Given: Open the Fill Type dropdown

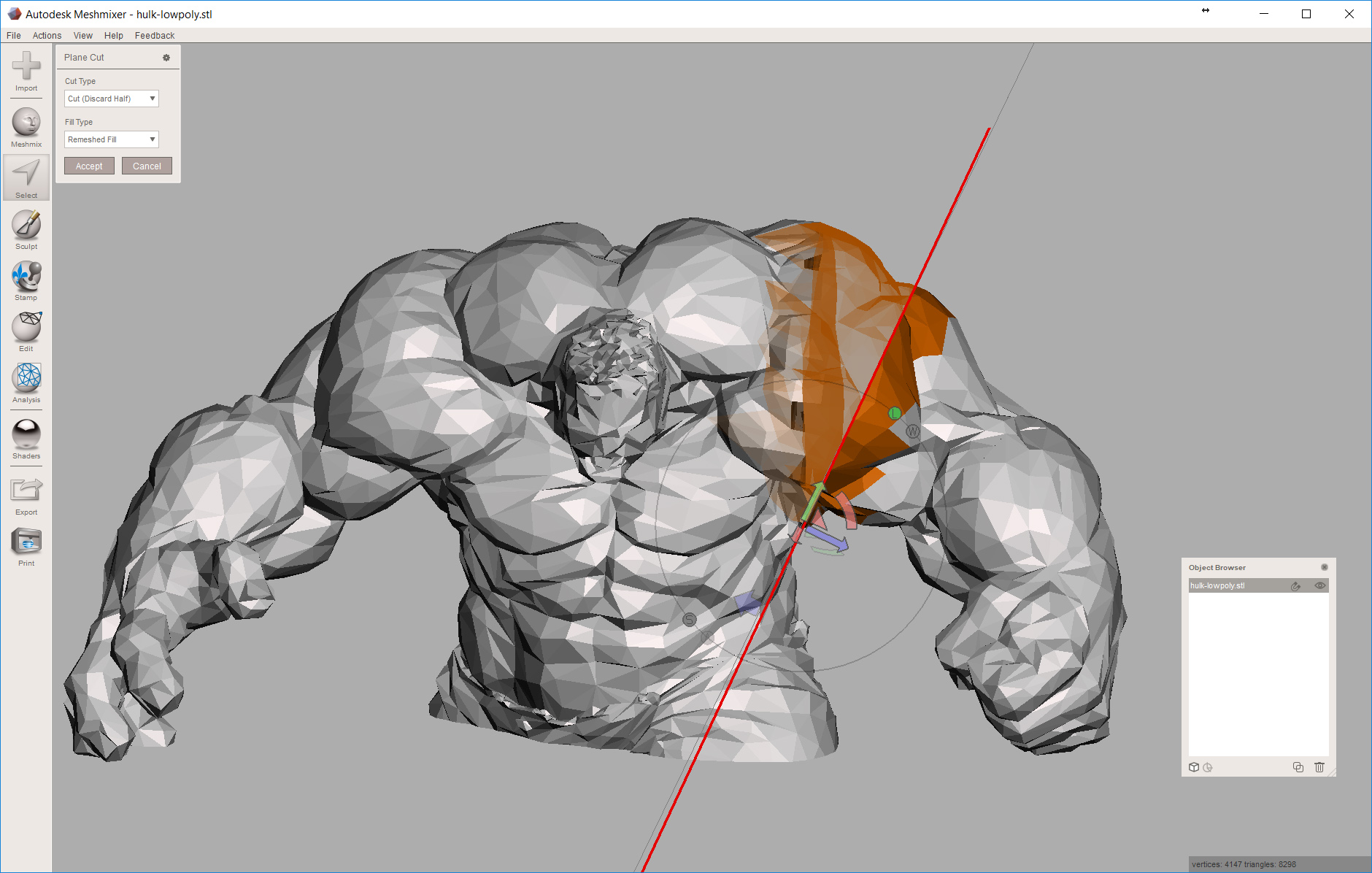Looking at the screenshot, I should pyautogui.click(x=111, y=139).
